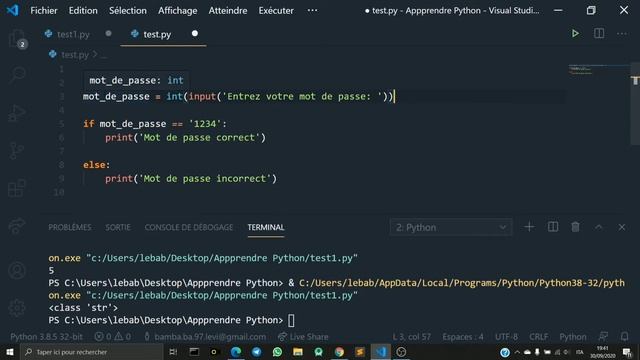Open the Live Share view in activity bar
The width and height of the screenshot is (640, 360).
(17, 226)
